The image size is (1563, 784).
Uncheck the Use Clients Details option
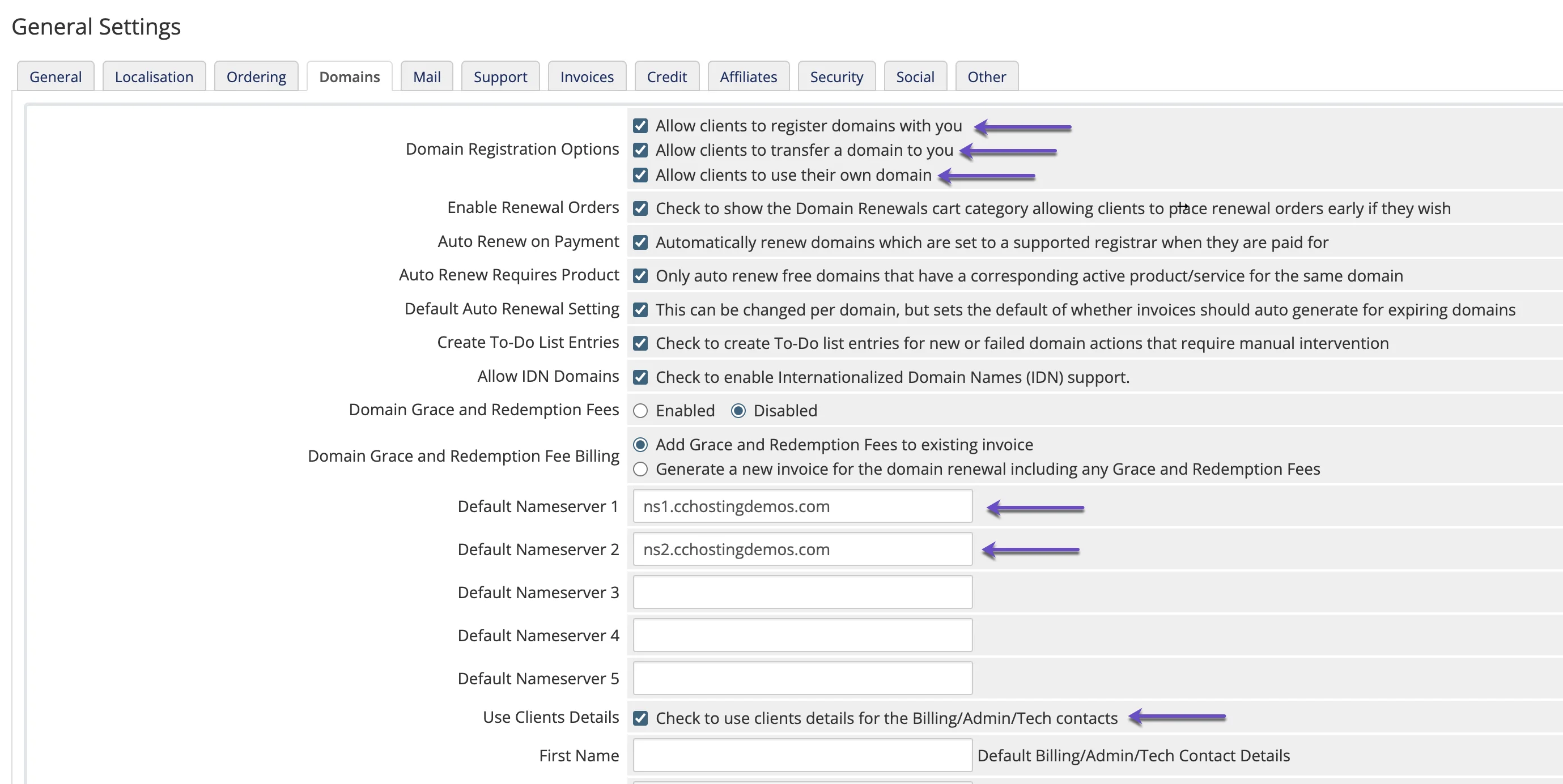640,718
